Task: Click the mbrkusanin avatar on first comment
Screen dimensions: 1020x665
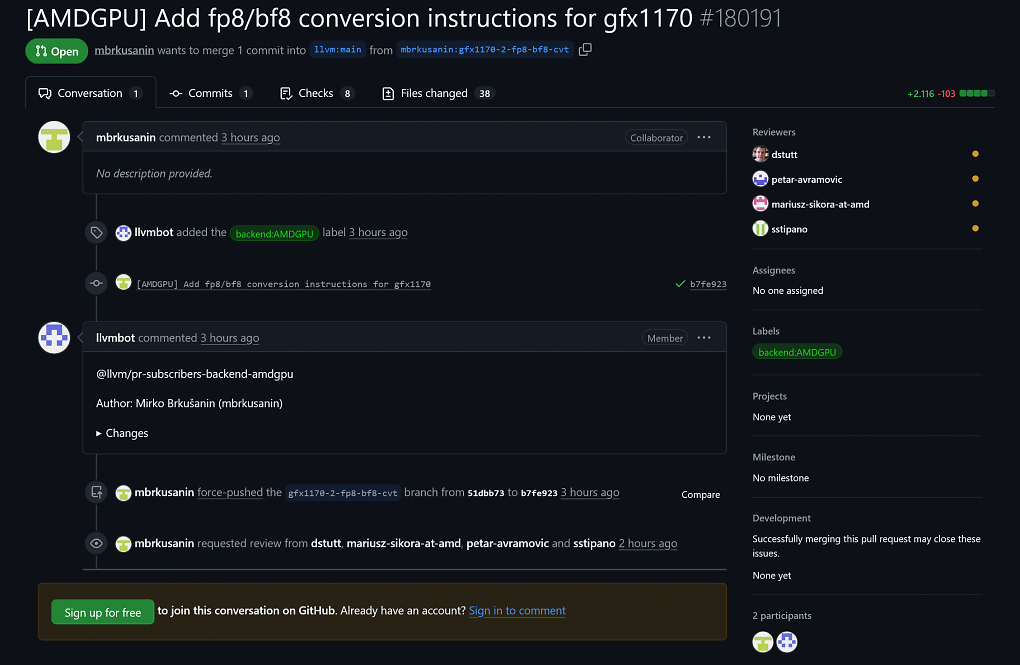Action: tap(54, 137)
